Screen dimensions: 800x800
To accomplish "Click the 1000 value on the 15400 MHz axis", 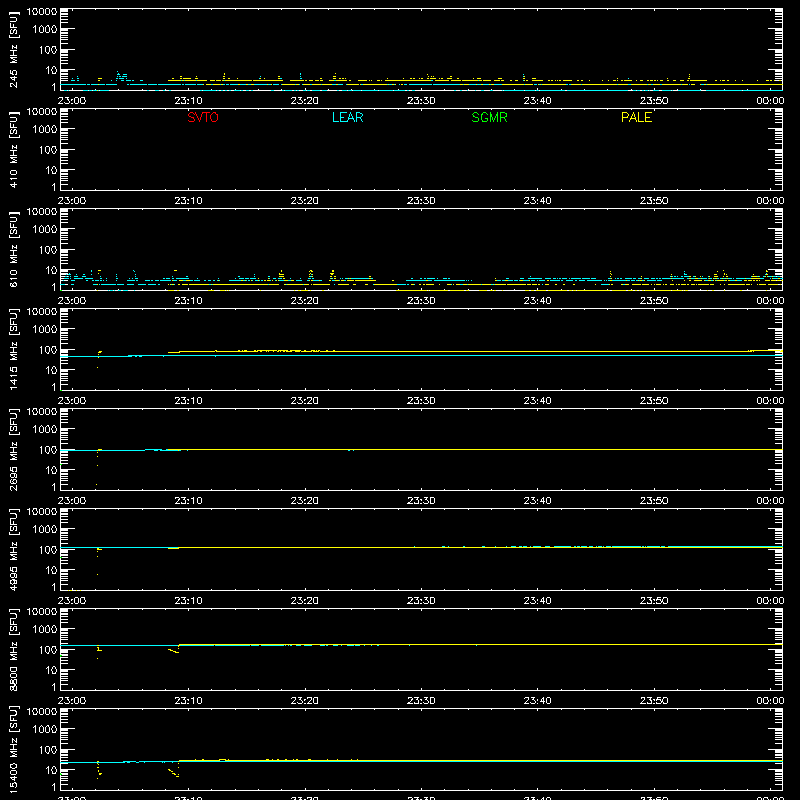I will [x=45, y=730].
